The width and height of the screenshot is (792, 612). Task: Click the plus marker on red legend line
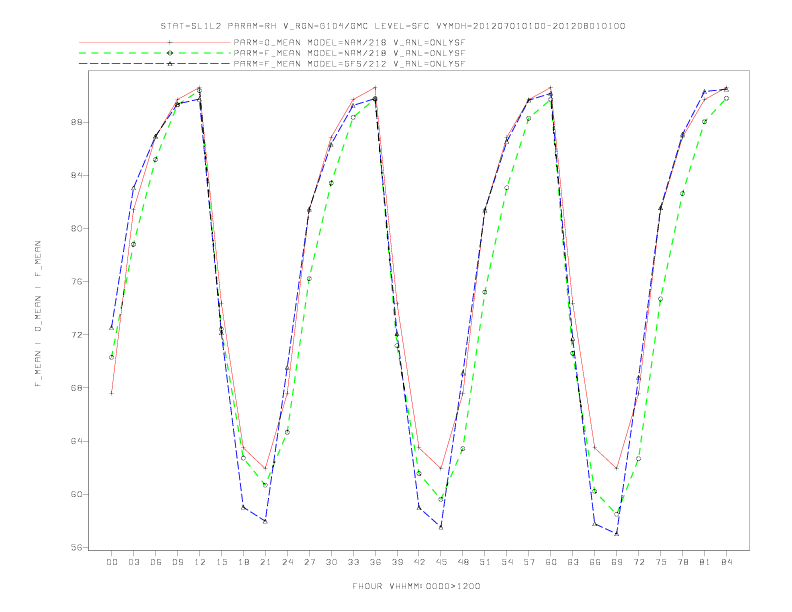170,42
